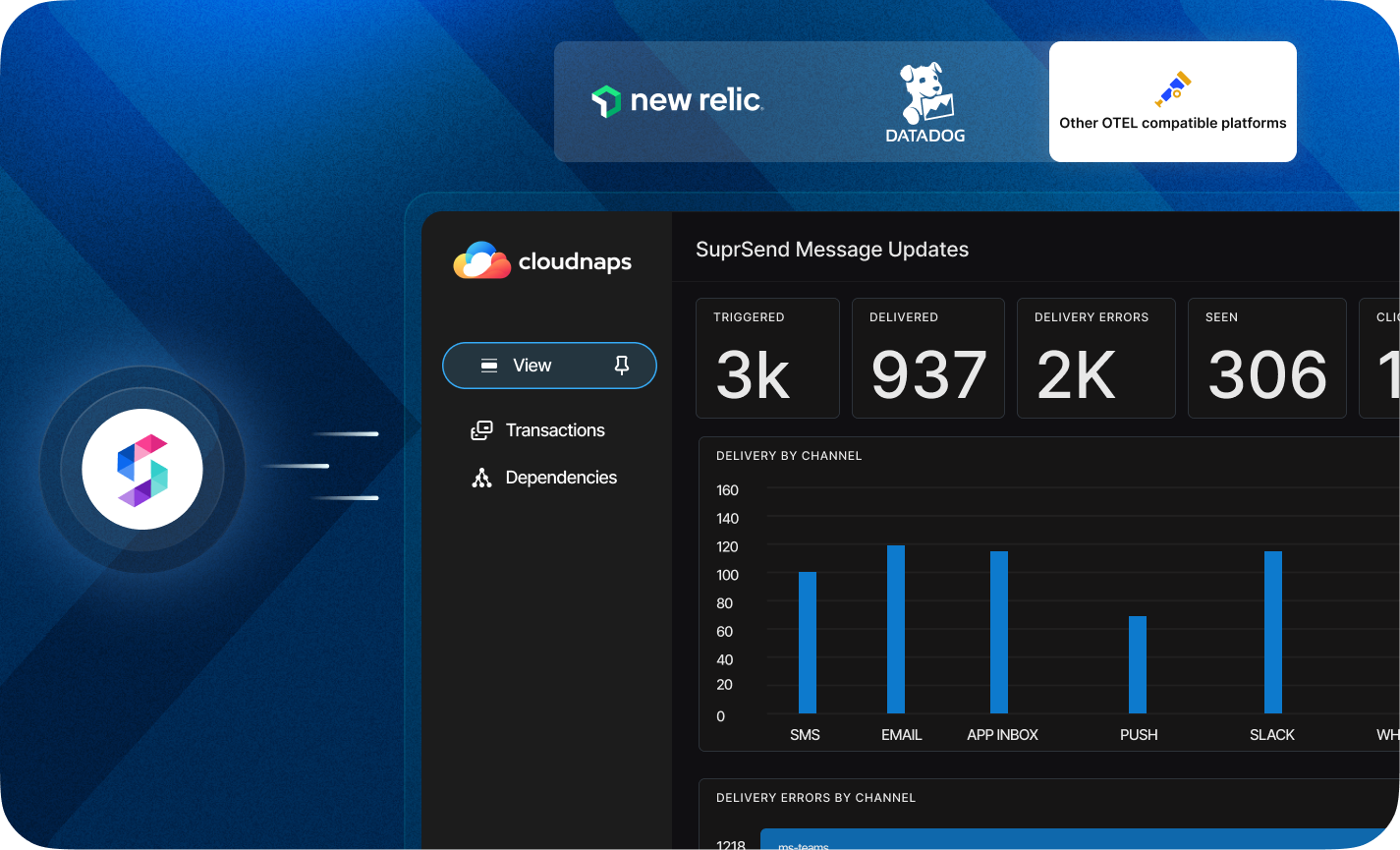Click the SLACK bar in chart
The image size is (1400, 850).
[1273, 632]
